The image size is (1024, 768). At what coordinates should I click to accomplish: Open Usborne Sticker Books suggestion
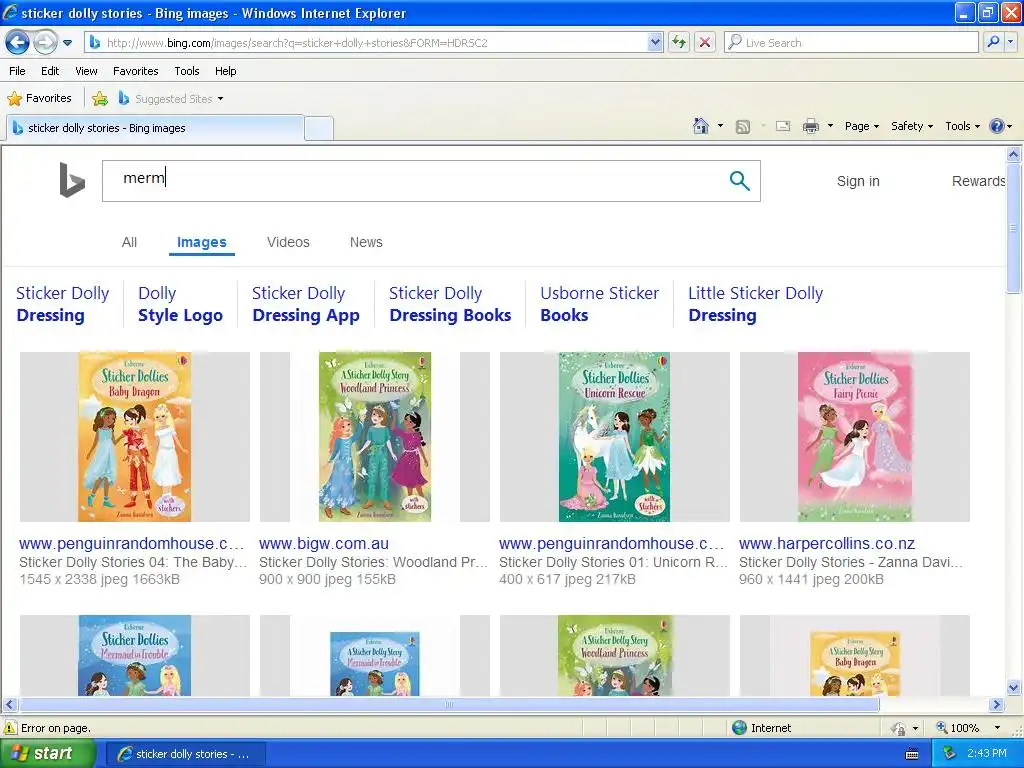point(600,304)
